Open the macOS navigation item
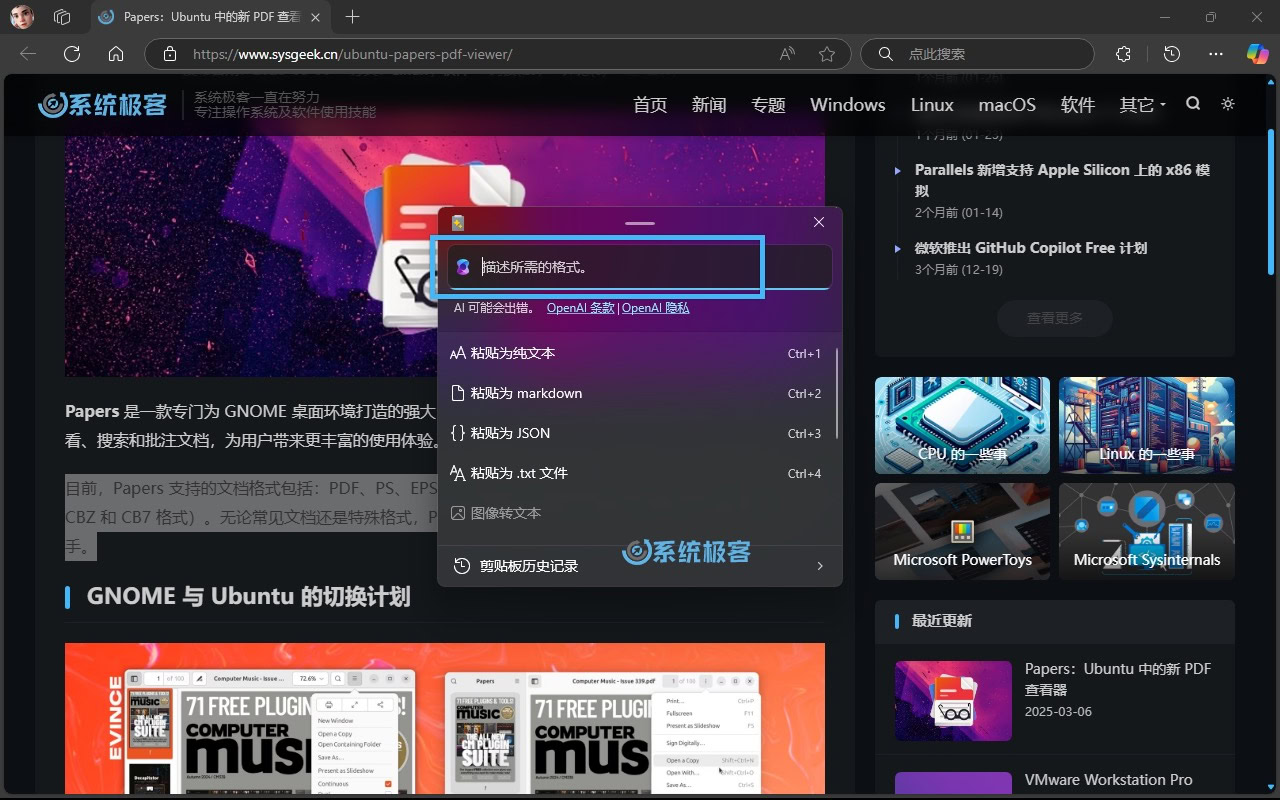The image size is (1280, 800). pyautogui.click(x=1007, y=105)
